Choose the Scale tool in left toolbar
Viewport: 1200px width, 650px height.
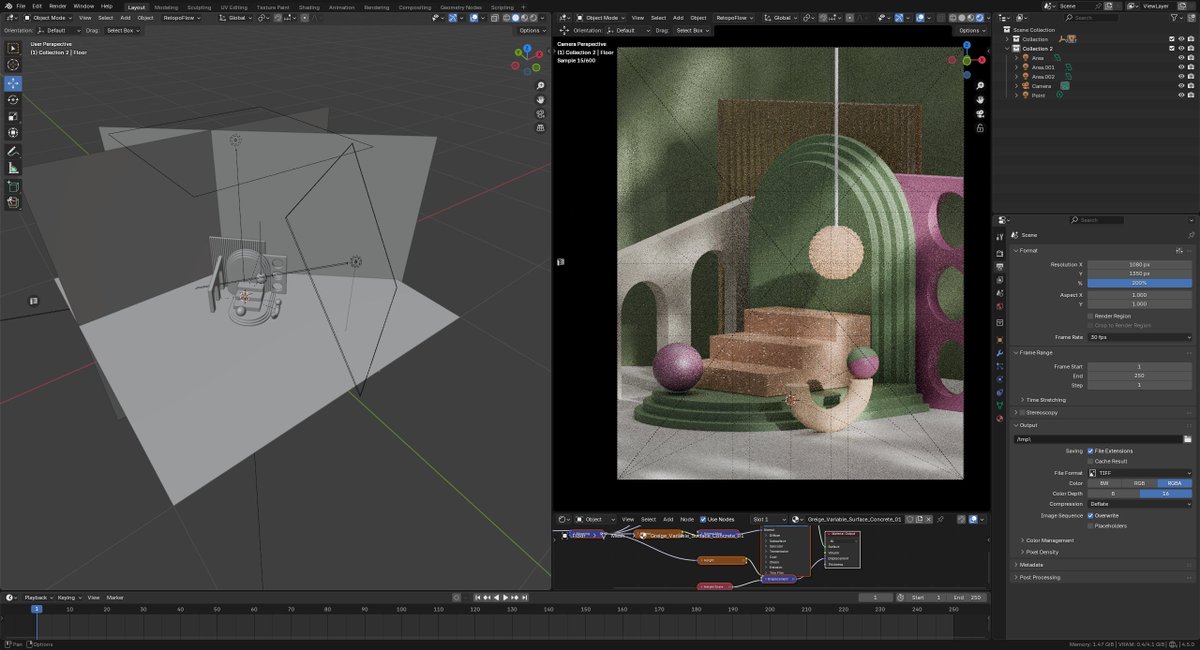click(x=13, y=116)
